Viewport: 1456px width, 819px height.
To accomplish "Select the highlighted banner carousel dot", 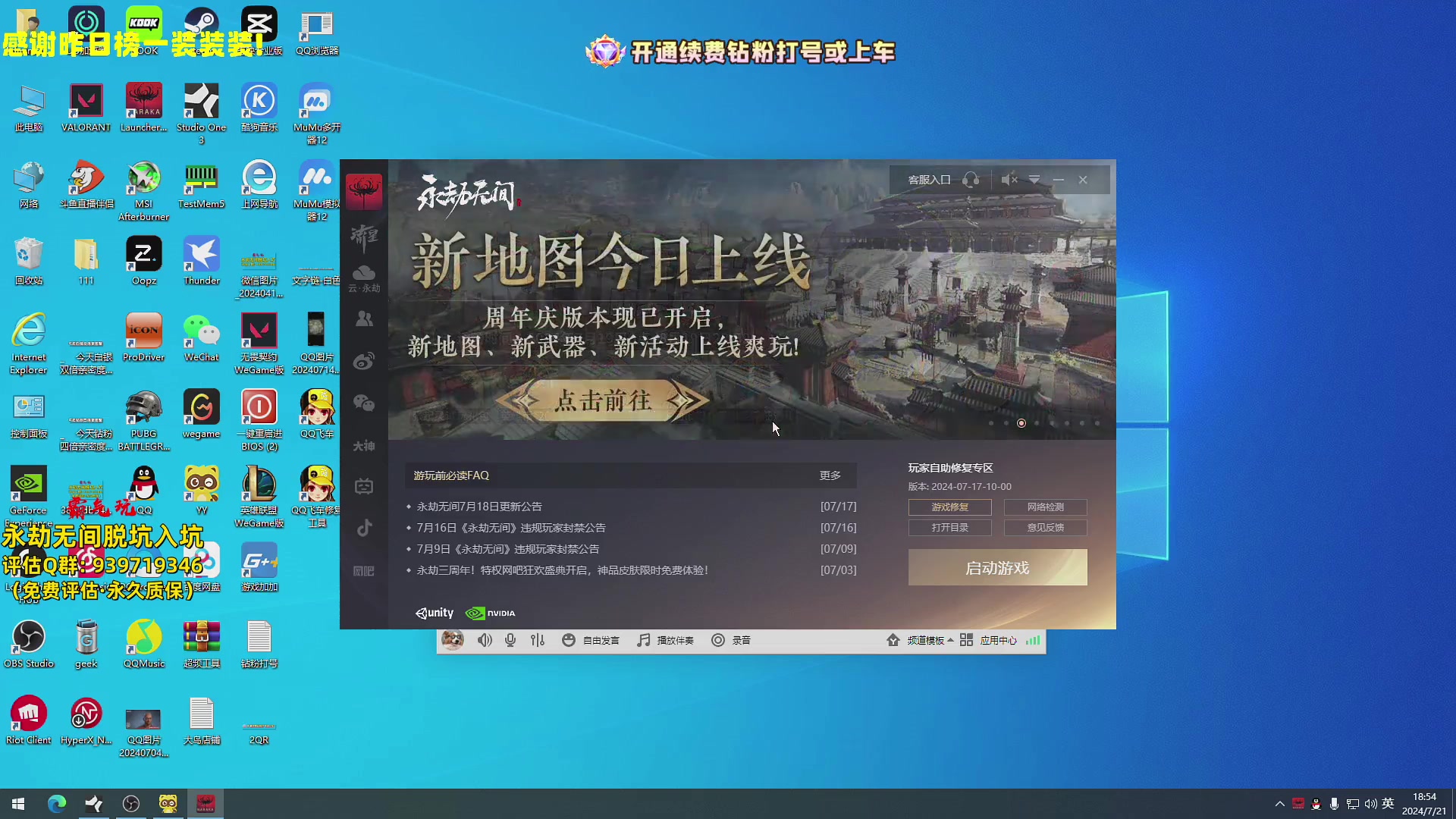I will click(1021, 423).
